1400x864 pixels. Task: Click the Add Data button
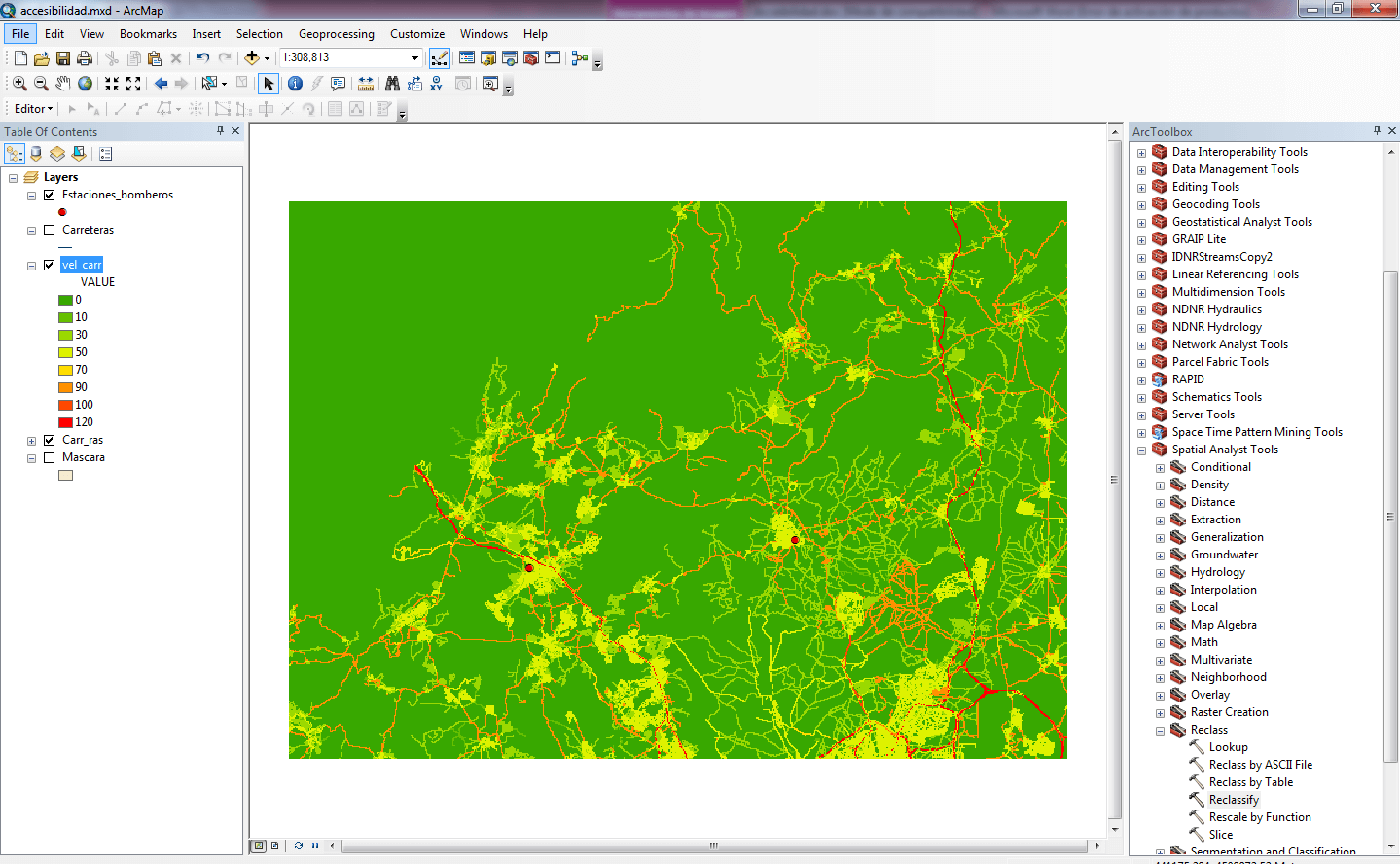pyautogui.click(x=252, y=58)
